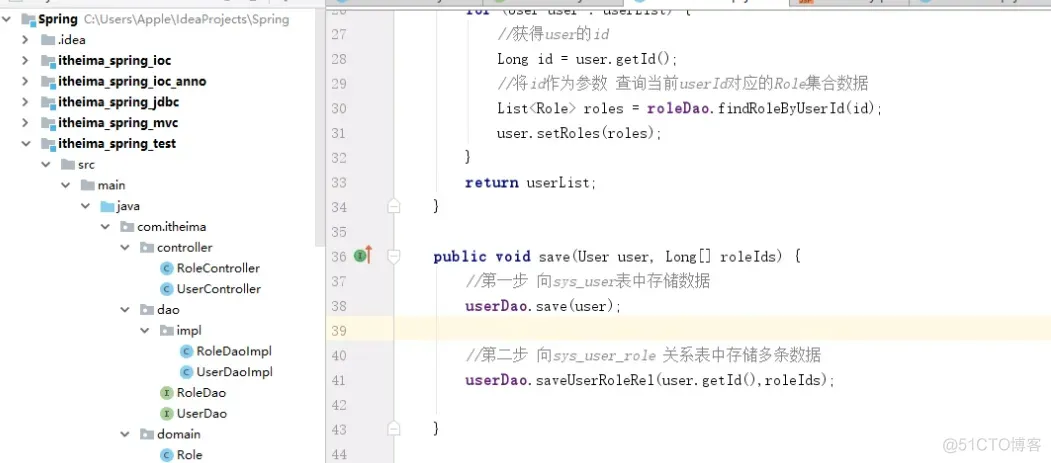1051x463 pixels.
Task: Click the implements-method gutter icon on line 36
Action: coord(363,255)
